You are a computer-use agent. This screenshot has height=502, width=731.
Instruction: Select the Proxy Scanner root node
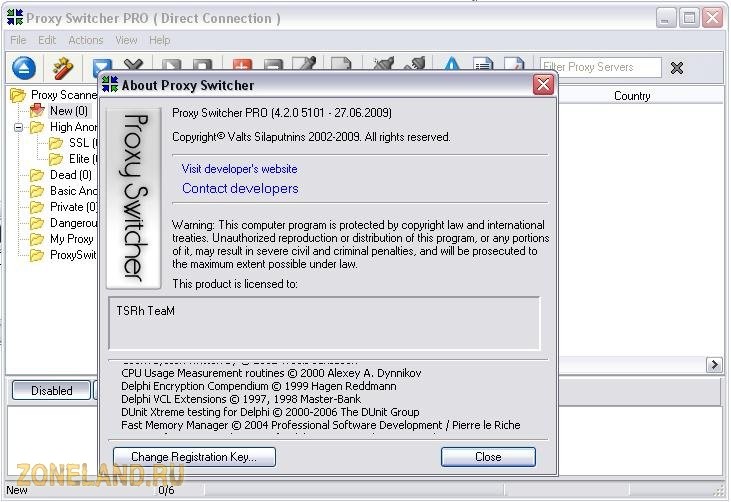pos(64,95)
